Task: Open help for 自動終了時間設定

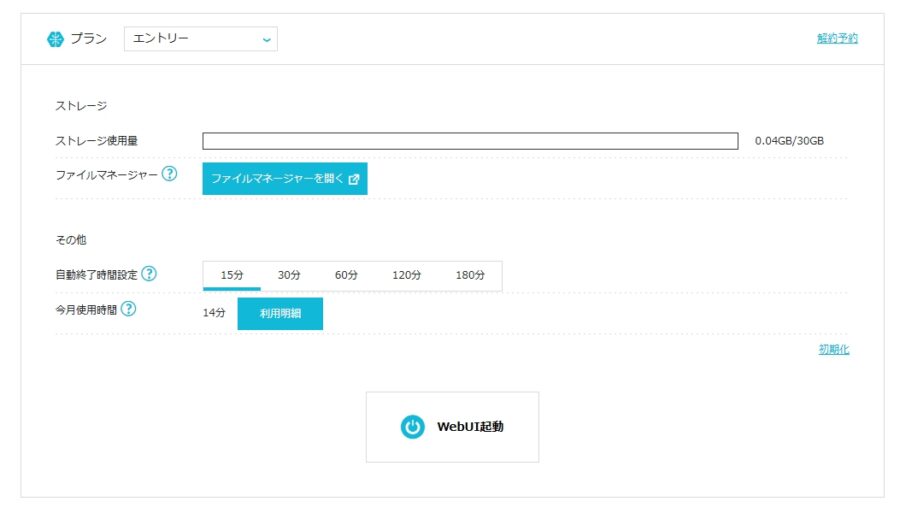Action: 149,274
